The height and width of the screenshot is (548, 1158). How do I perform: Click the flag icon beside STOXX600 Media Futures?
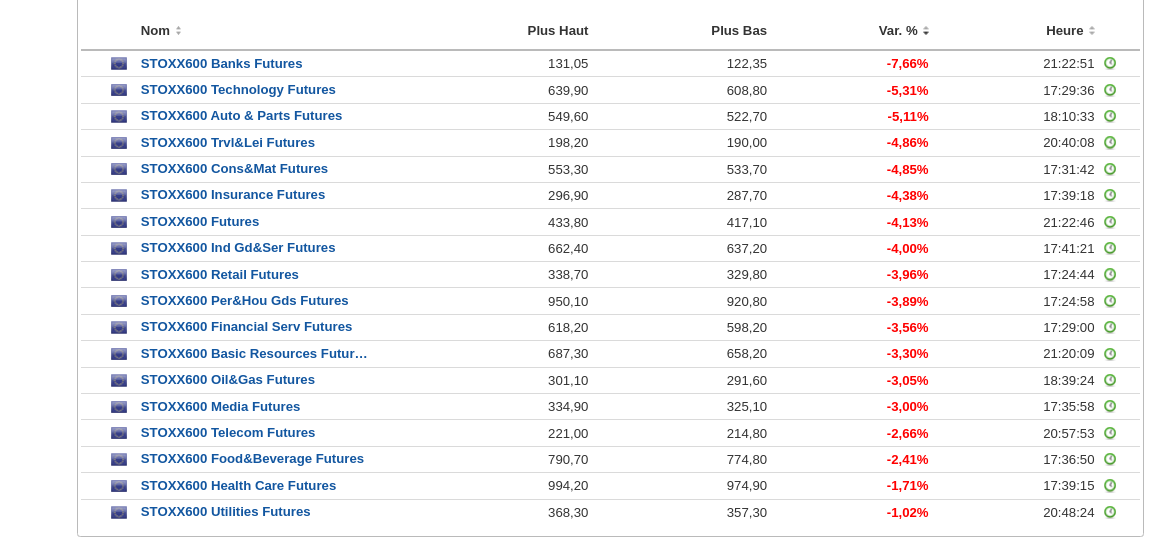point(119,407)
